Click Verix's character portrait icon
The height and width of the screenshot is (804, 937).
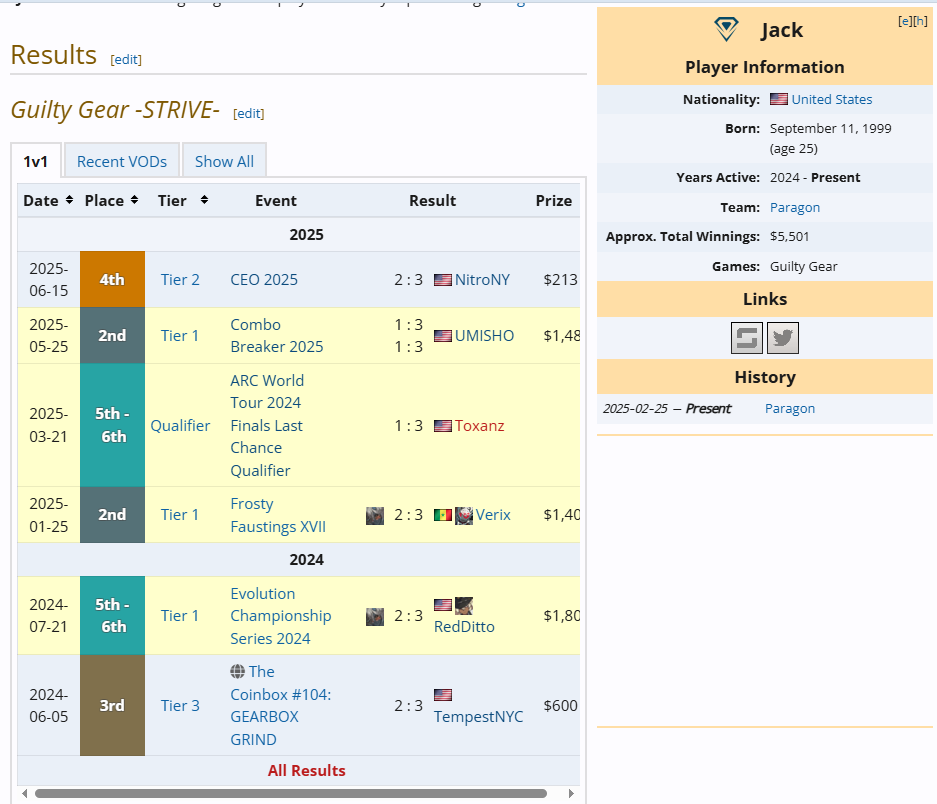(464, 515)
